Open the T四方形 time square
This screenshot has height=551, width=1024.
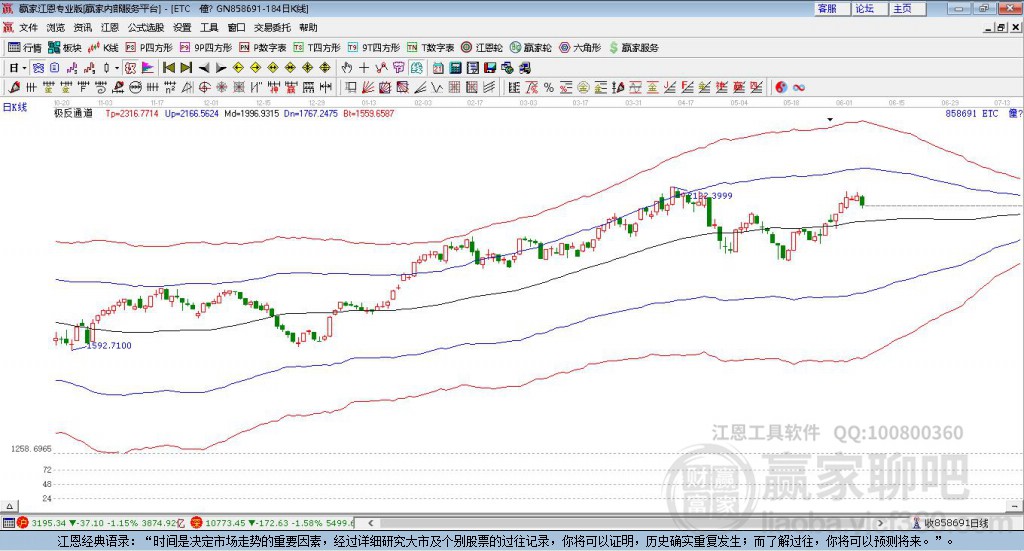click(x=317, y=48)
